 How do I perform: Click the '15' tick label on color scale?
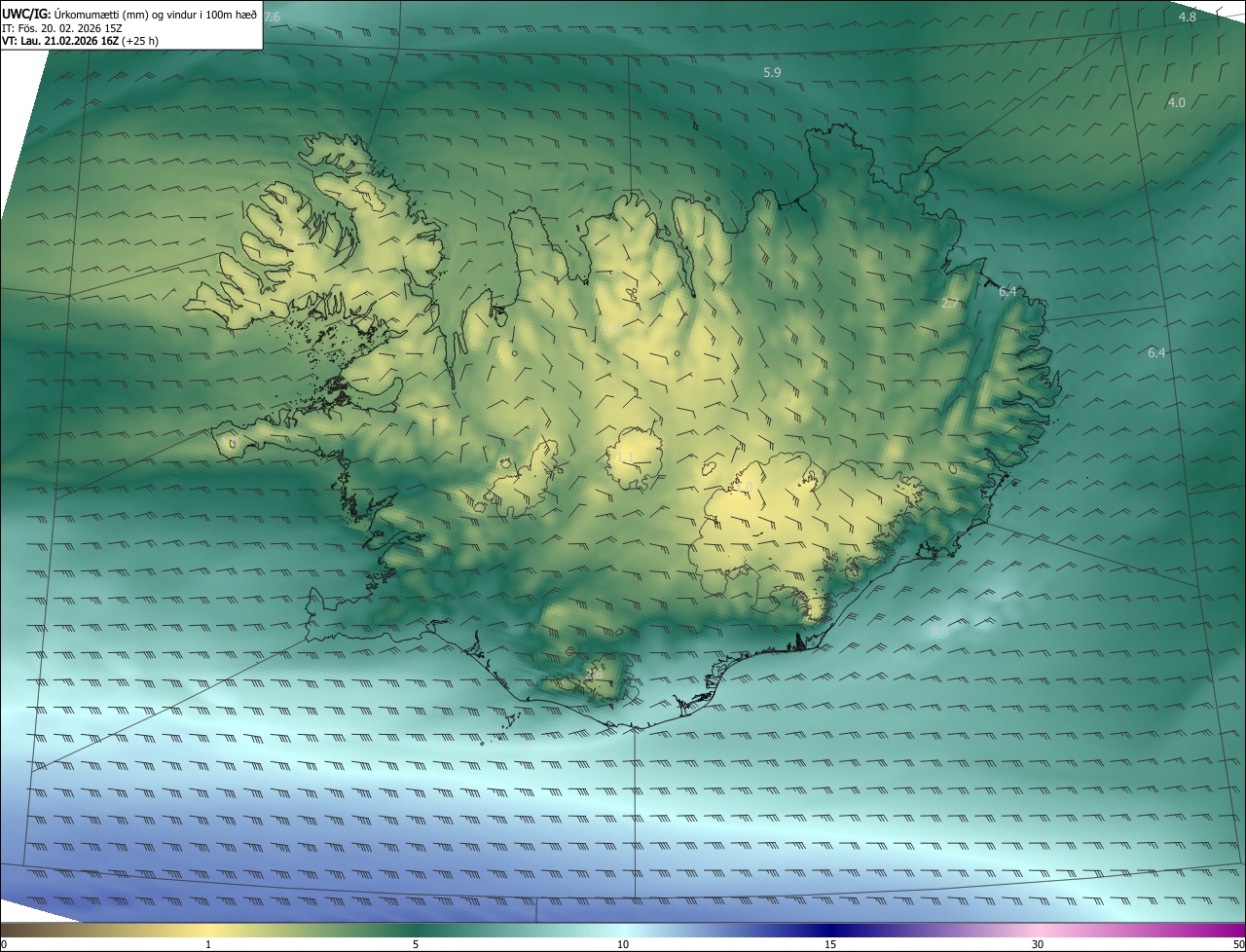point(830,944)
